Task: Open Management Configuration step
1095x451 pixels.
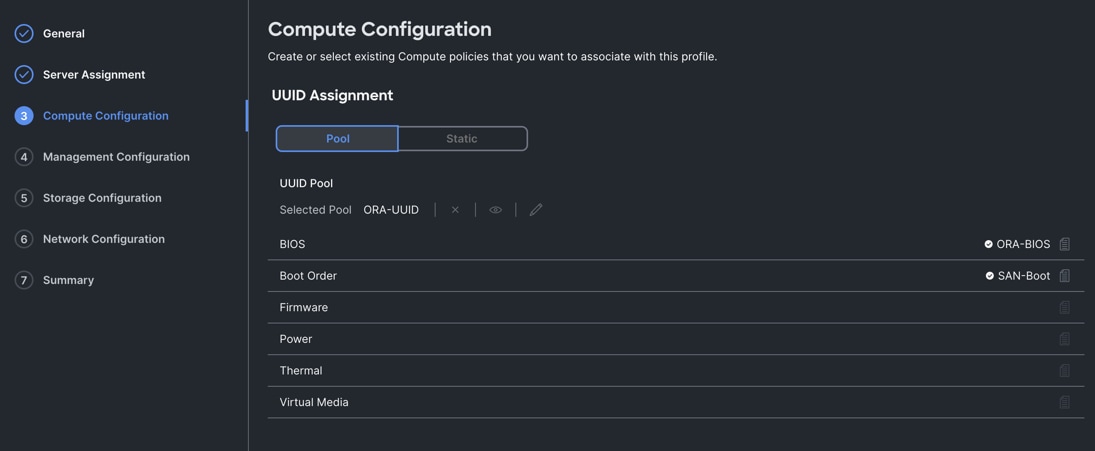Action: [x=116, y=157]
